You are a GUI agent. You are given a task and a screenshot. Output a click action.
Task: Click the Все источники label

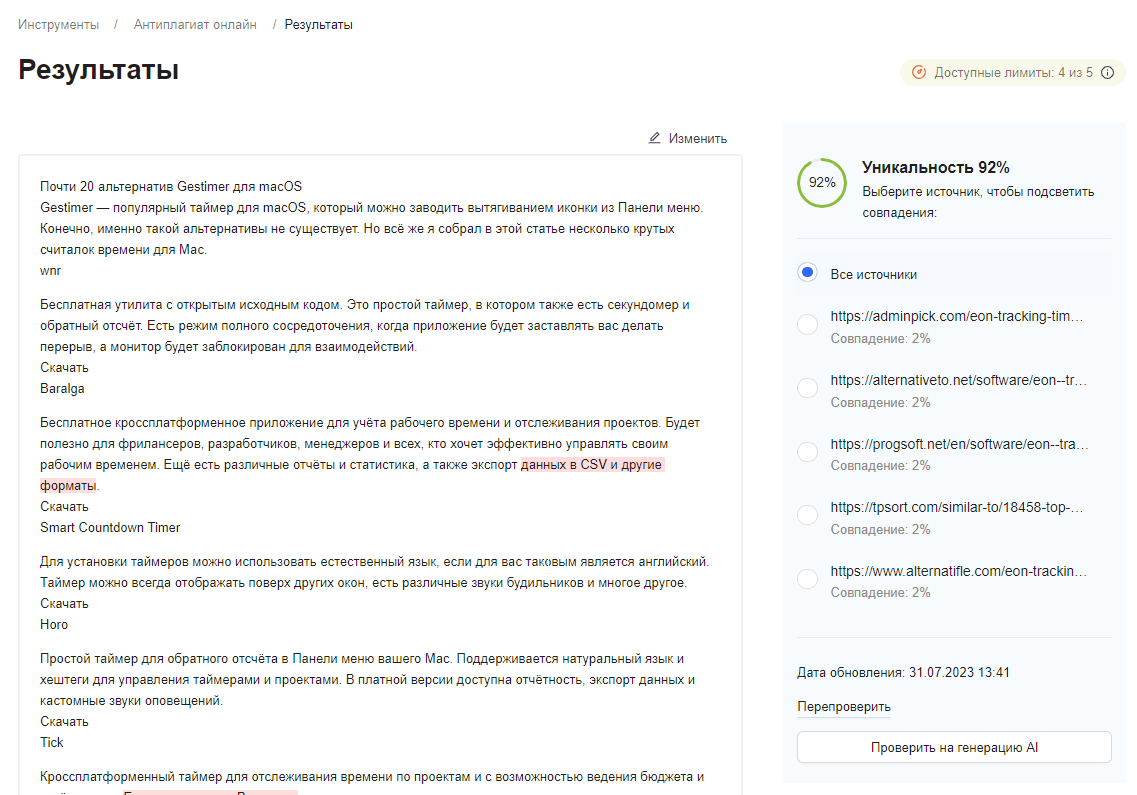[x=874, y=274]
